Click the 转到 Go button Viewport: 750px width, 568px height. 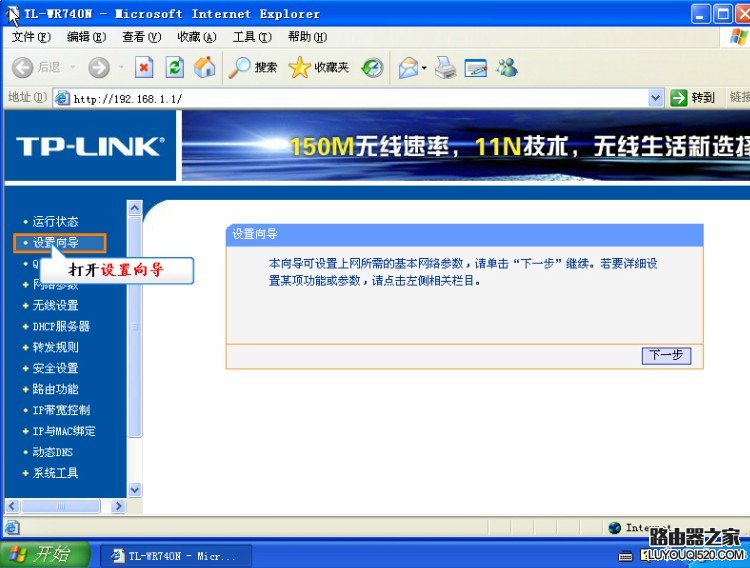point(693,98)
